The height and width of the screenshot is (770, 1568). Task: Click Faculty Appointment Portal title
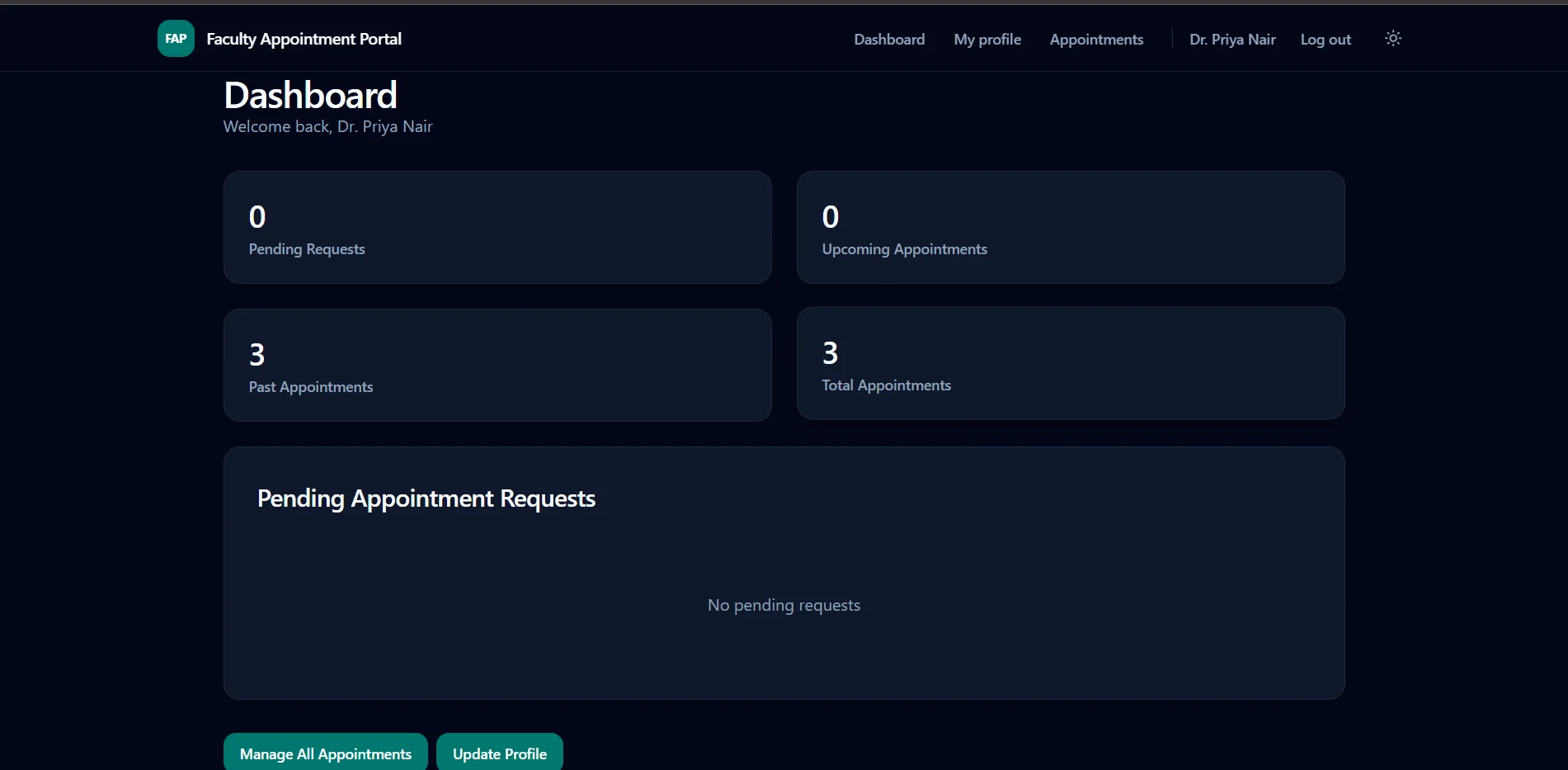click(304, 39)
